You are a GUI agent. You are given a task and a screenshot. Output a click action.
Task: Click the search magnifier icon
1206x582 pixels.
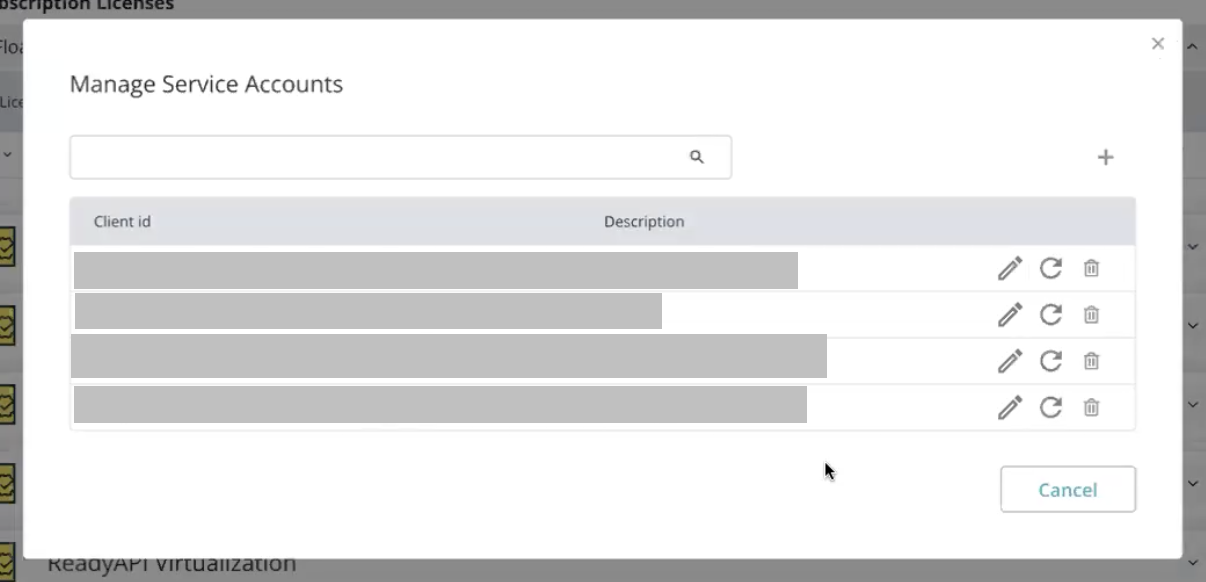pos(697,156)
